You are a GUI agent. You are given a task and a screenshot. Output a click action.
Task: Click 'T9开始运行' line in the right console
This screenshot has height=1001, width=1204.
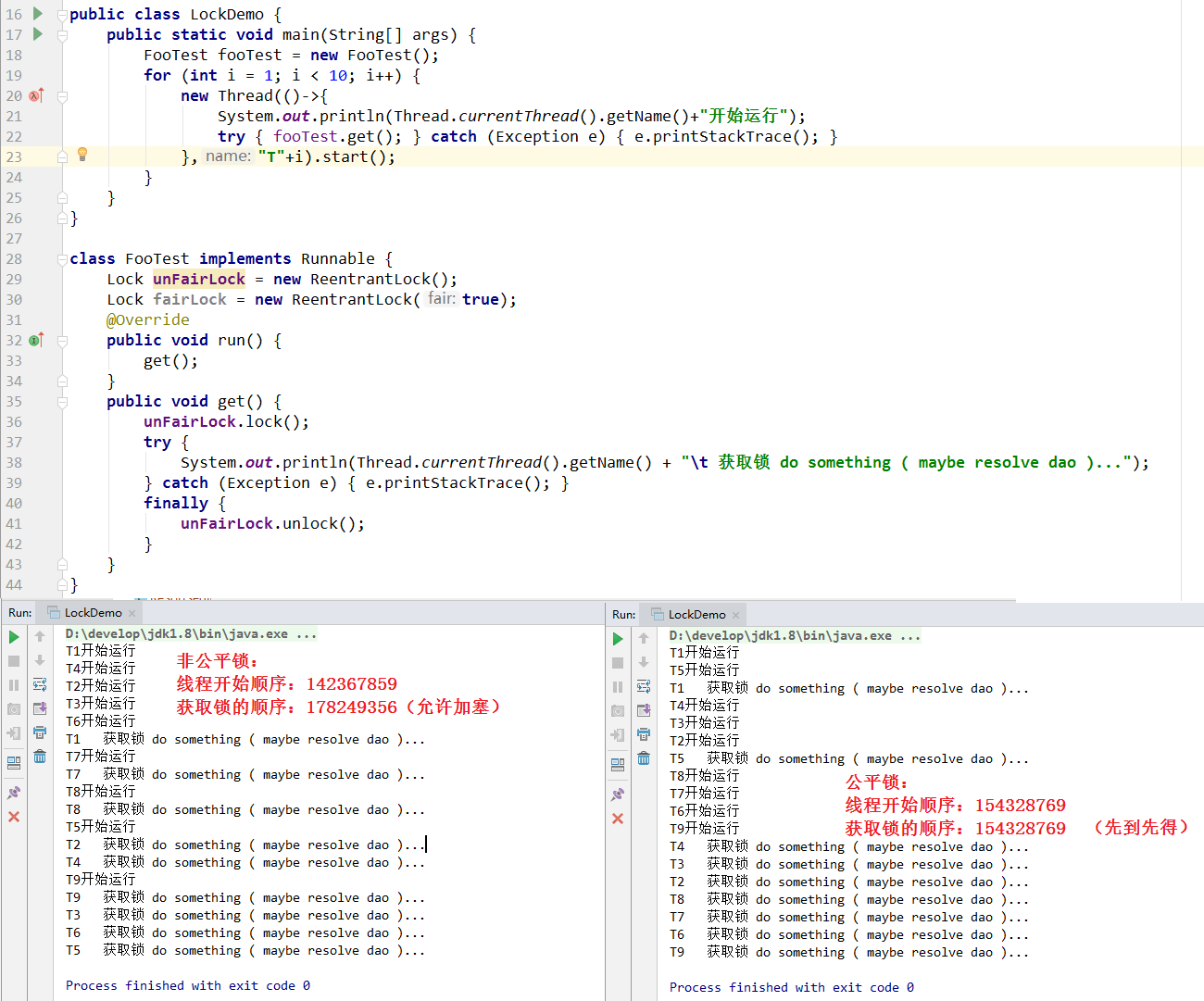(705, 829)
